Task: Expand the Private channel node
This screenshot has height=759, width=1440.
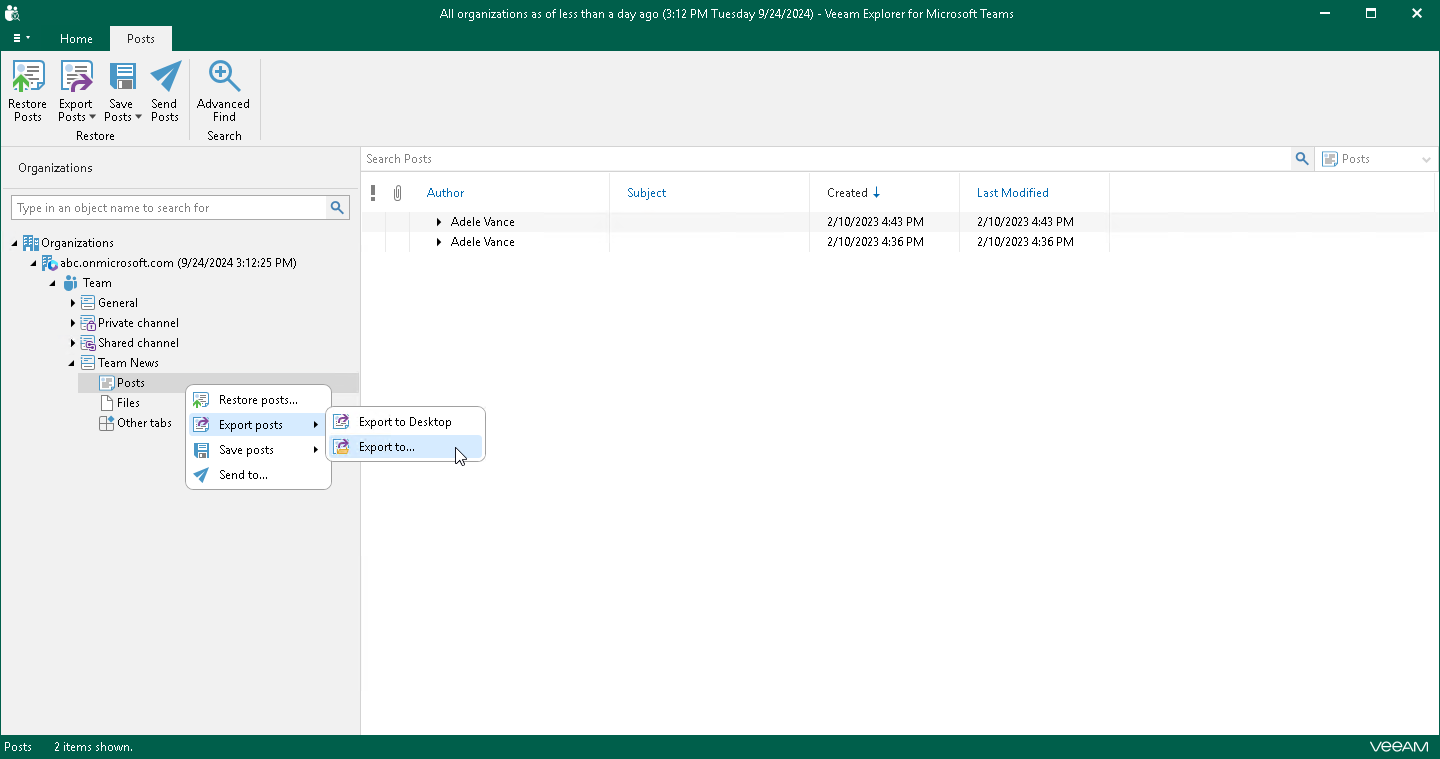Action: [73, 323]
